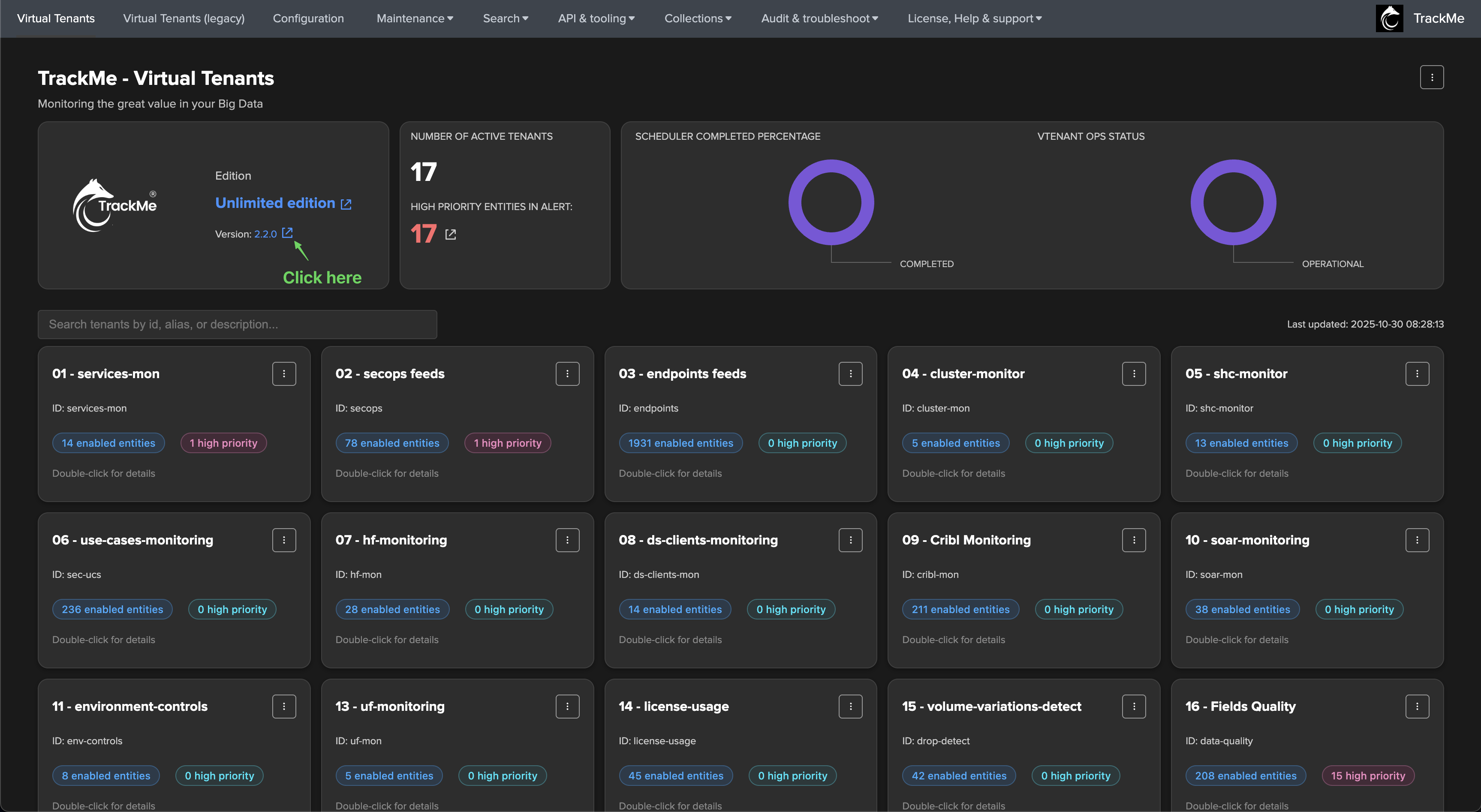The width and height of the screenshot is (1481, 812).
Task: Click options icon on 09 - Cribl Monitoring card
Action: (1133, 540)
